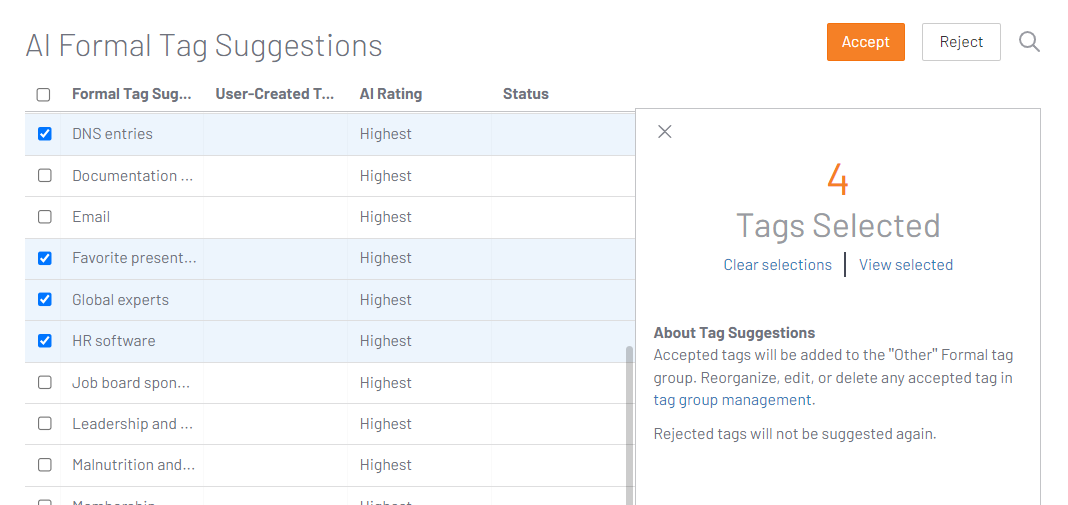1068x505 pixels.
Task: Click the table's vertical scrollbar thumb
Action: click(x=629, y=420)
